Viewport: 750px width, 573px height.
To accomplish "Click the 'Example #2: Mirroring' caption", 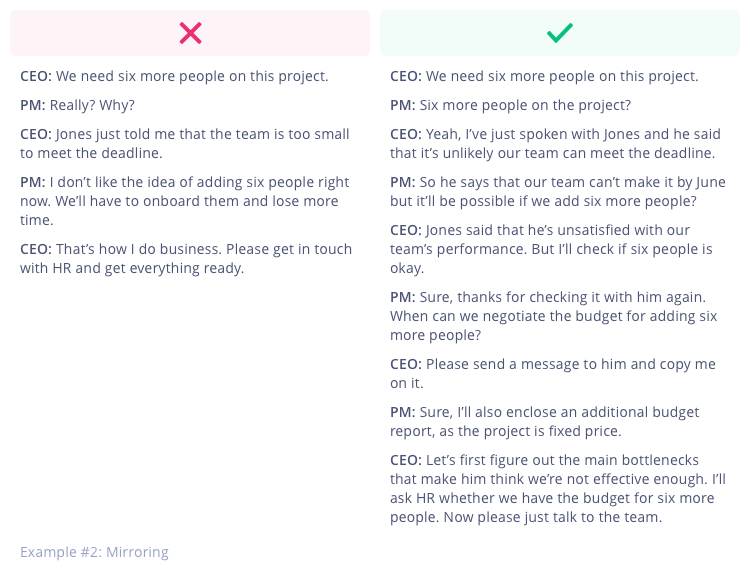I will click(x=94, y=552).
